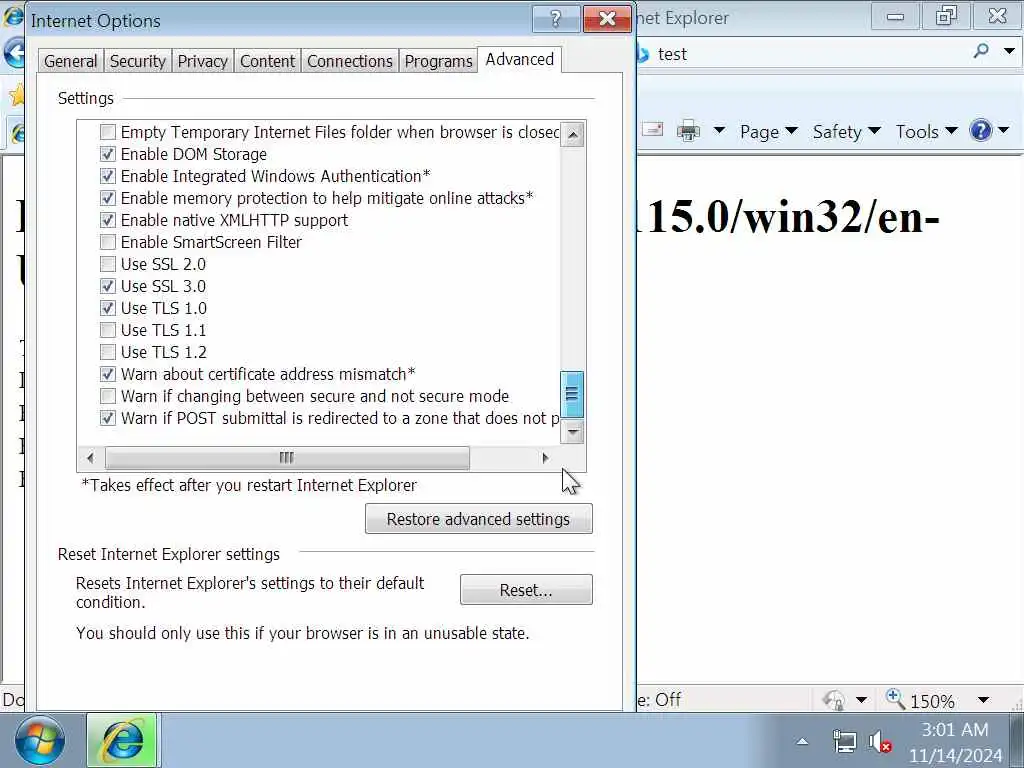This screenshot has width=1024, height=768.
Task: Uncheck Use TLS 1.0
Action: coord(108,308)
